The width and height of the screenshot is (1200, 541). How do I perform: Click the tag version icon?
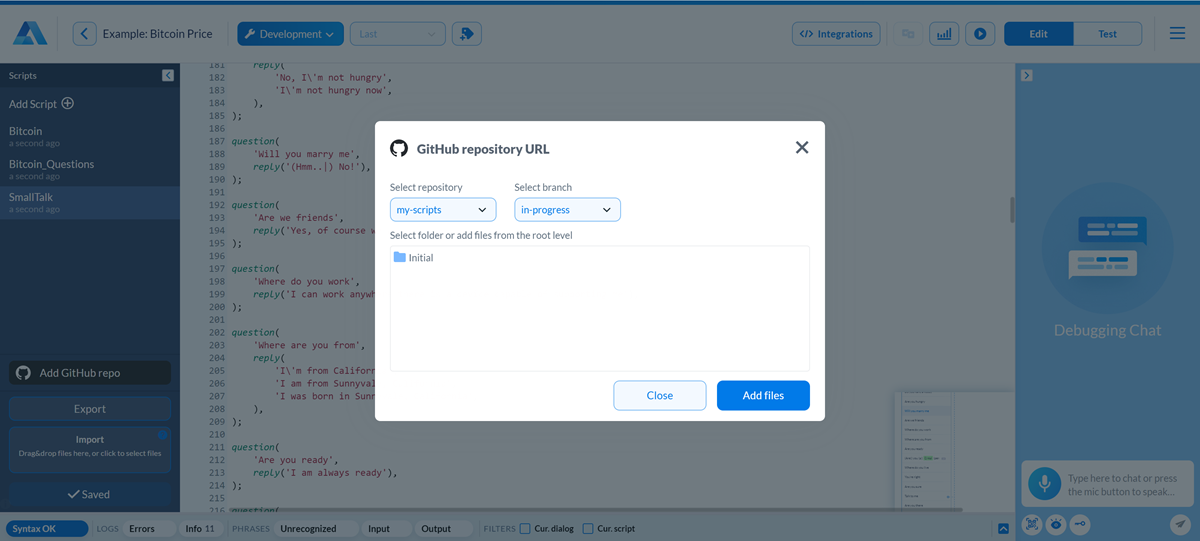tap(466, 34)
